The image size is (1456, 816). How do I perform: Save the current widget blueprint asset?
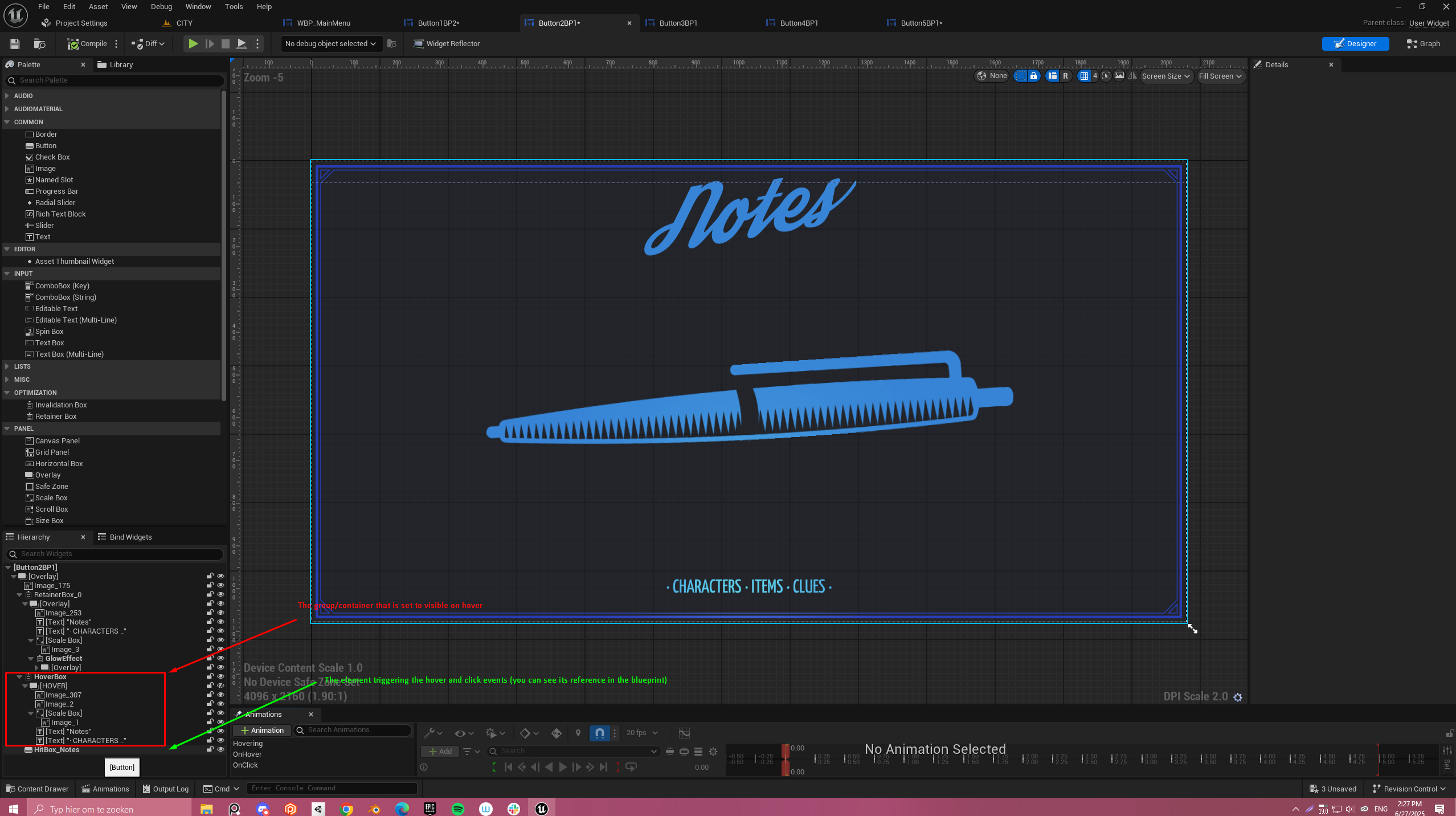15,44
